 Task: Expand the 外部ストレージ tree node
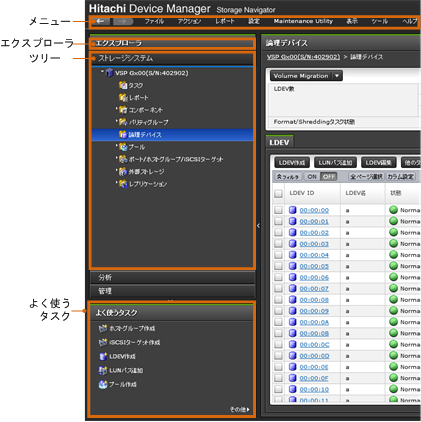(x=117, y=170)
